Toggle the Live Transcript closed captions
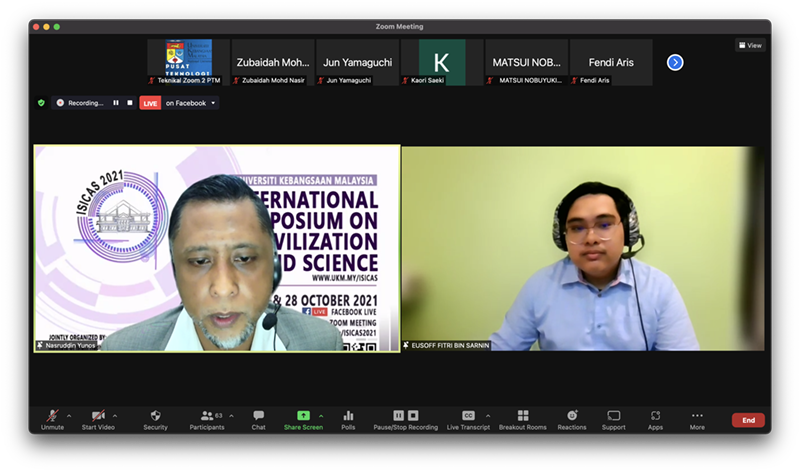 click(468, 416)
